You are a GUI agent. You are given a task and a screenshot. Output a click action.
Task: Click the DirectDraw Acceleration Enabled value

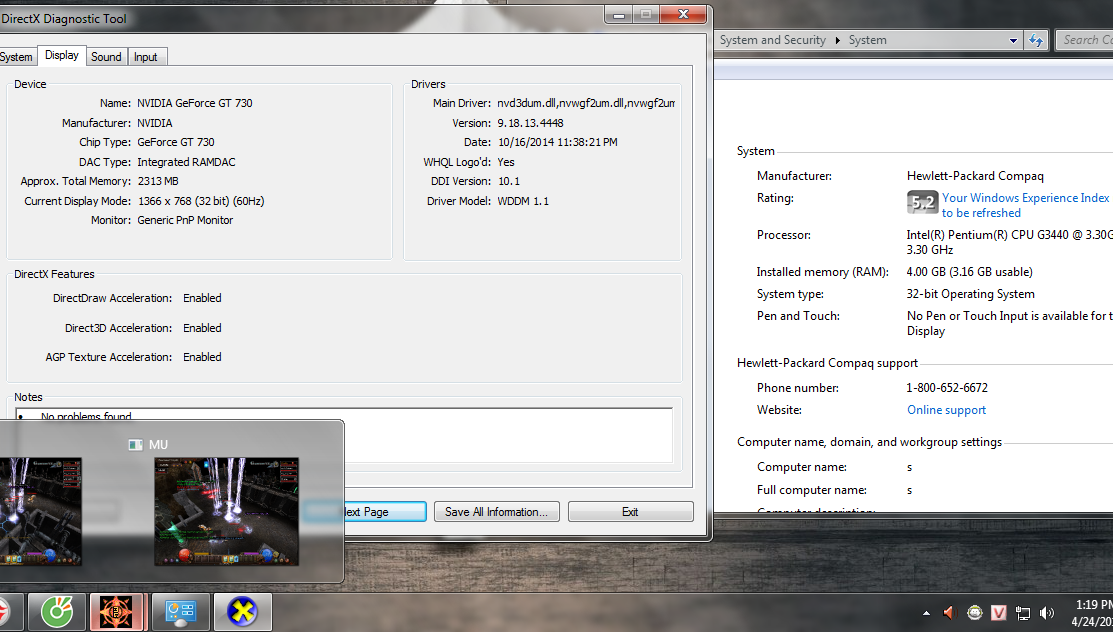202,298
